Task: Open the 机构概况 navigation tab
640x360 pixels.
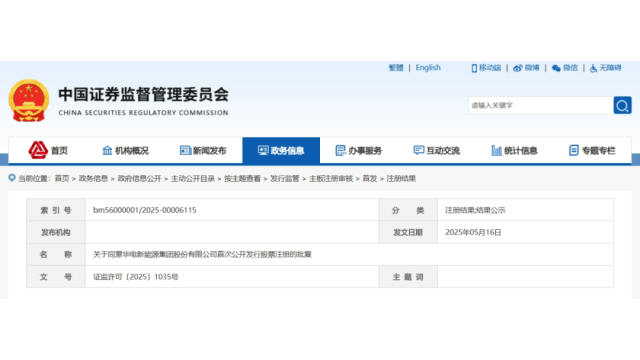Action: click(126, 151)
